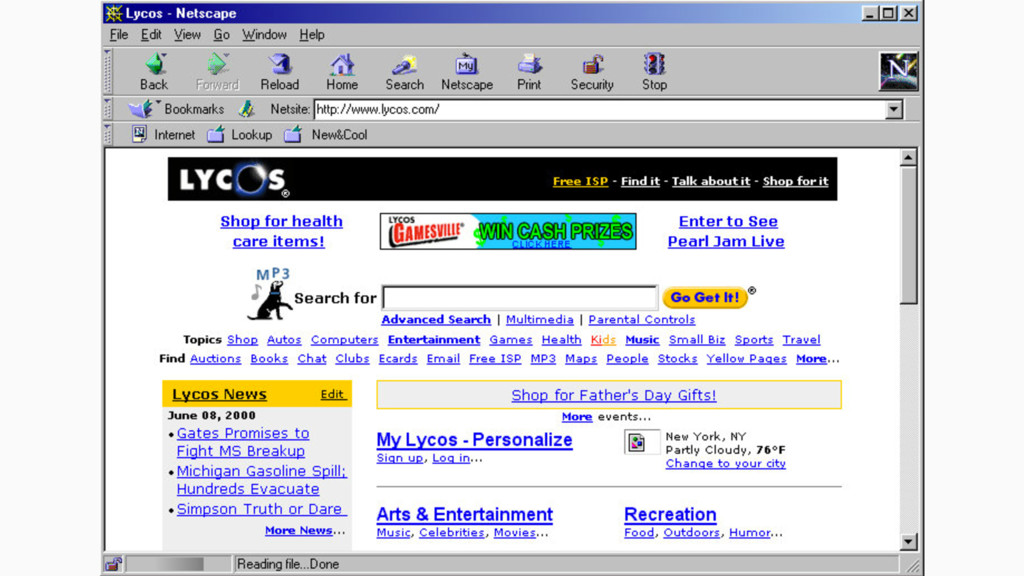Click the status bar progress indicator
Screen dimensions: 1024x576
178,564
